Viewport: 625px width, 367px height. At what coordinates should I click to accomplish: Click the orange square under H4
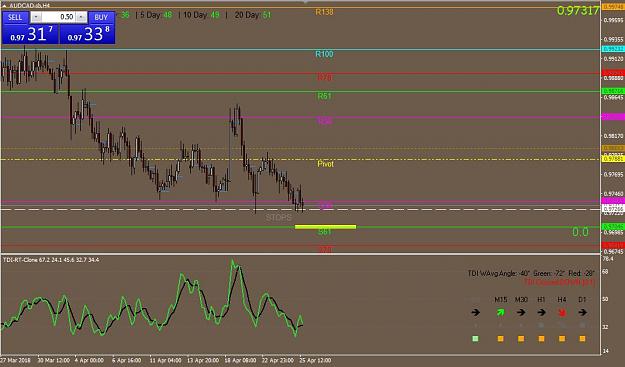562,339
